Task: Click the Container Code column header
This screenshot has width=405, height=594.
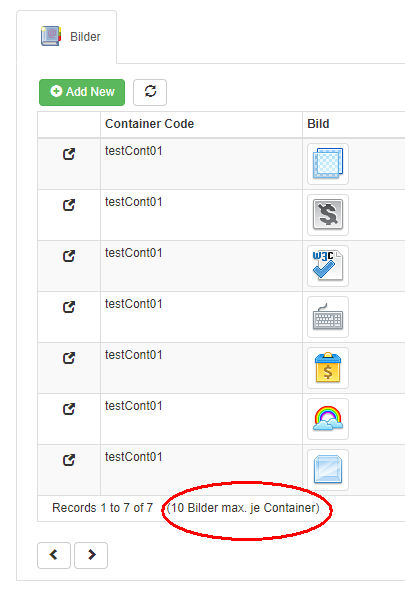Action: (x=149, y=124)
